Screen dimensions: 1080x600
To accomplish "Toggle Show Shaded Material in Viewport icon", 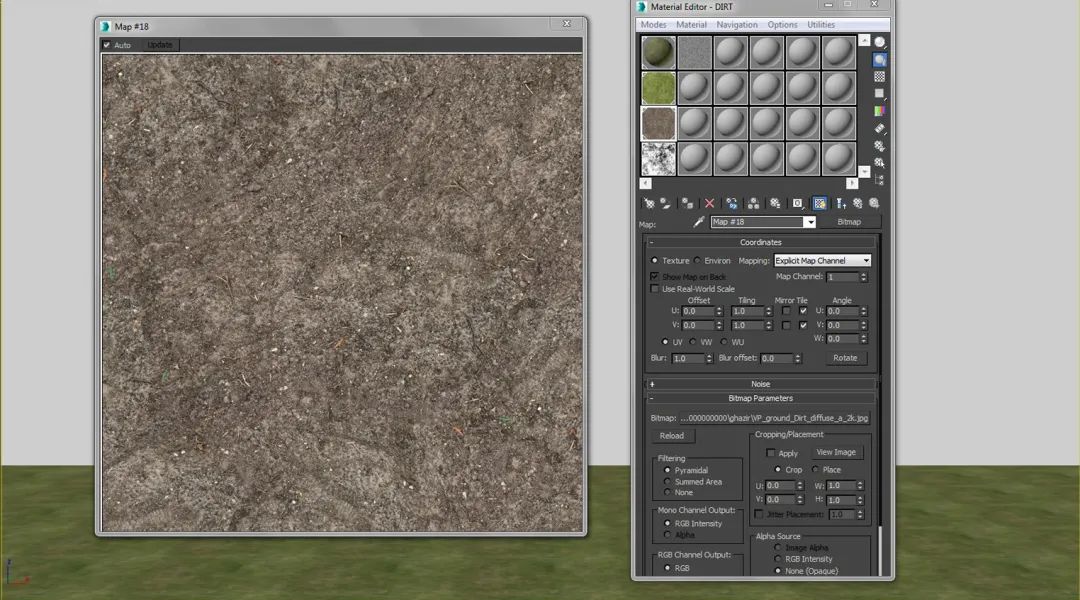I will tap(819, 203).
